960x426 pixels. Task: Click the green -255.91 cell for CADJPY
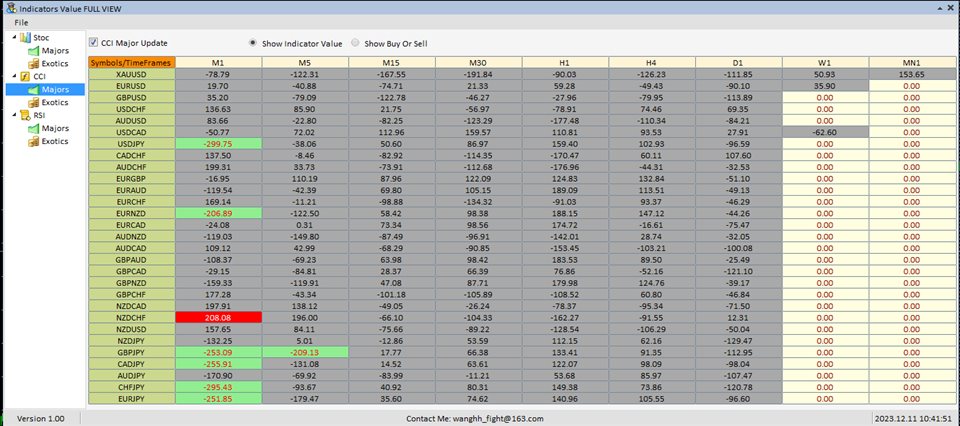(219, 364)
